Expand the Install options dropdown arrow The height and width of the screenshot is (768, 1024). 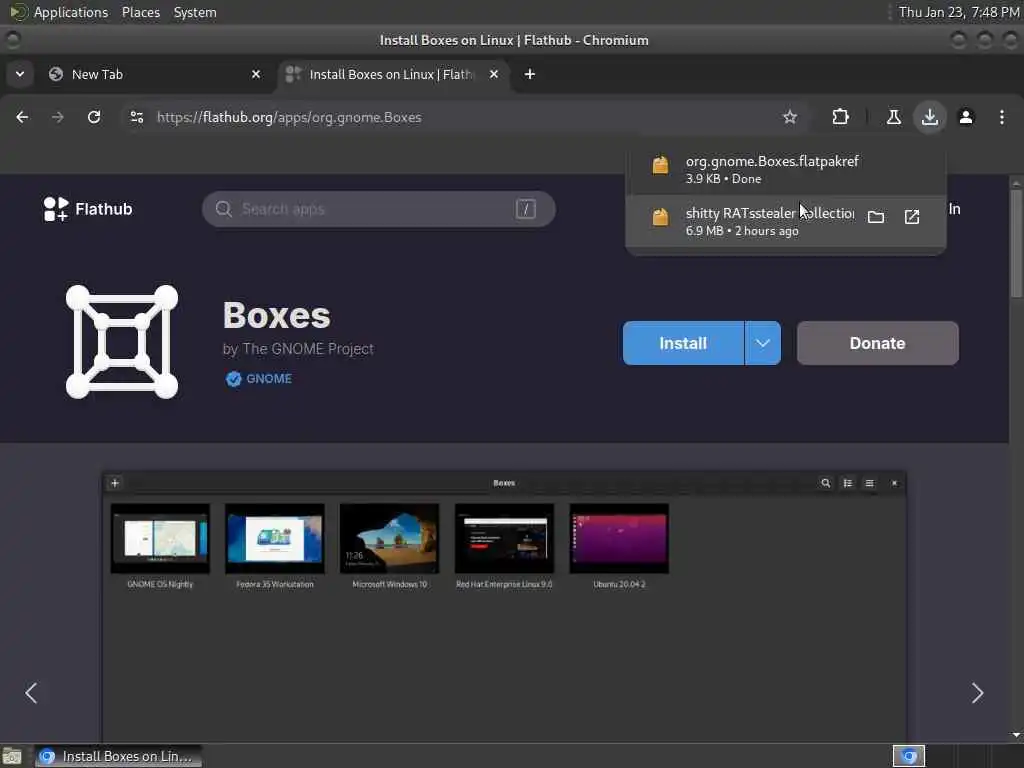(x=763, y=343)
